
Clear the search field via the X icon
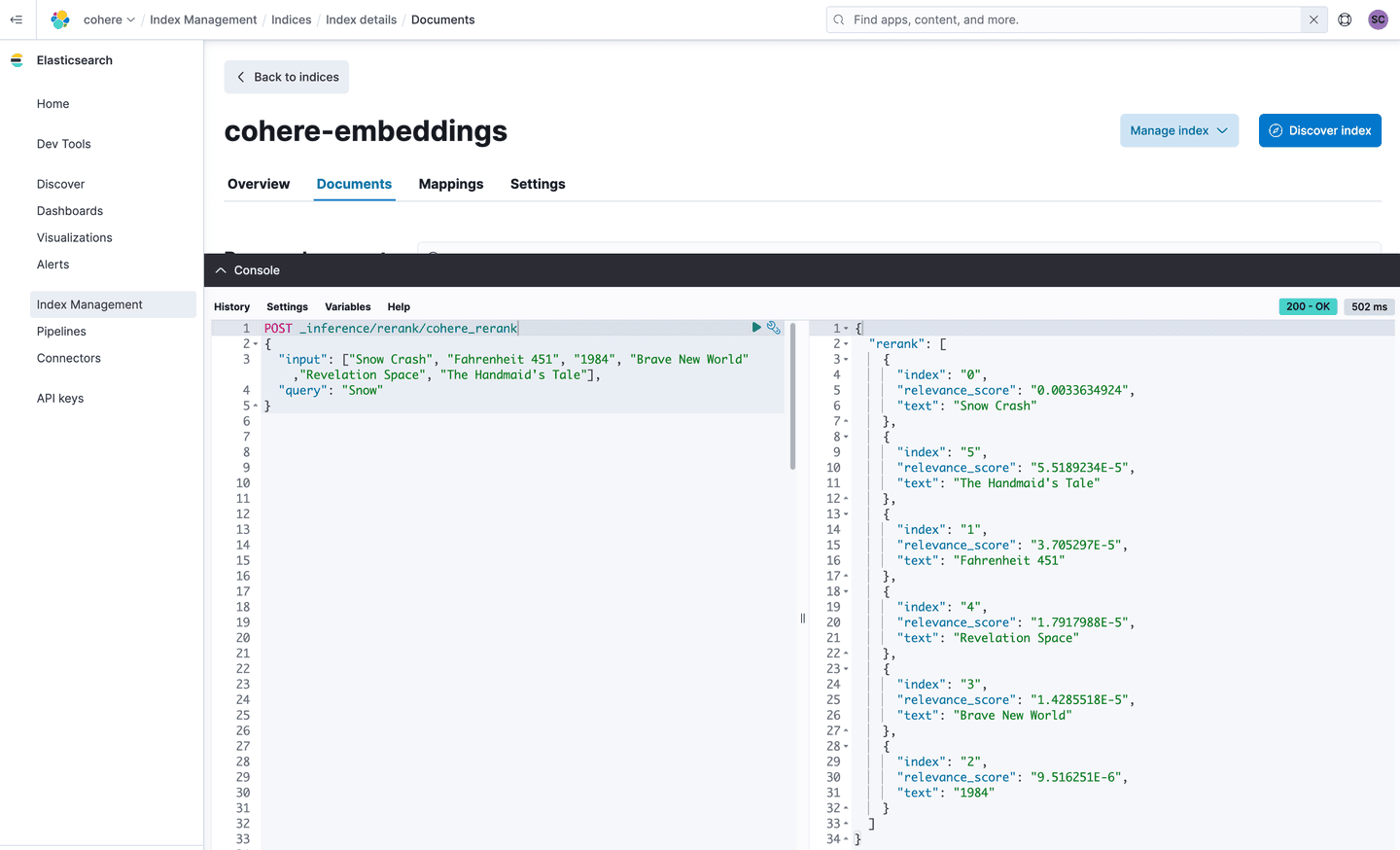(1313, 18)
